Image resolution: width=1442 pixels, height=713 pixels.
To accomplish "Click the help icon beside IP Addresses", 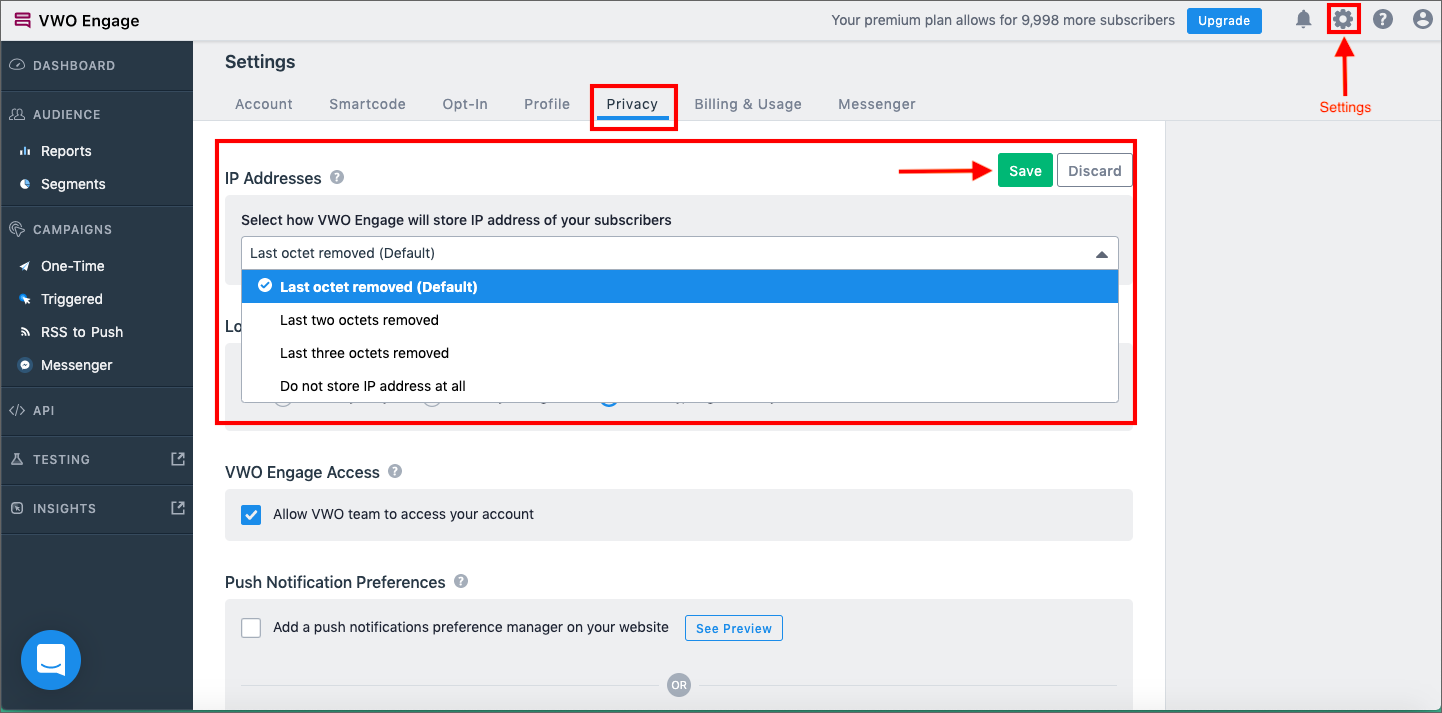I will [337, 177].
